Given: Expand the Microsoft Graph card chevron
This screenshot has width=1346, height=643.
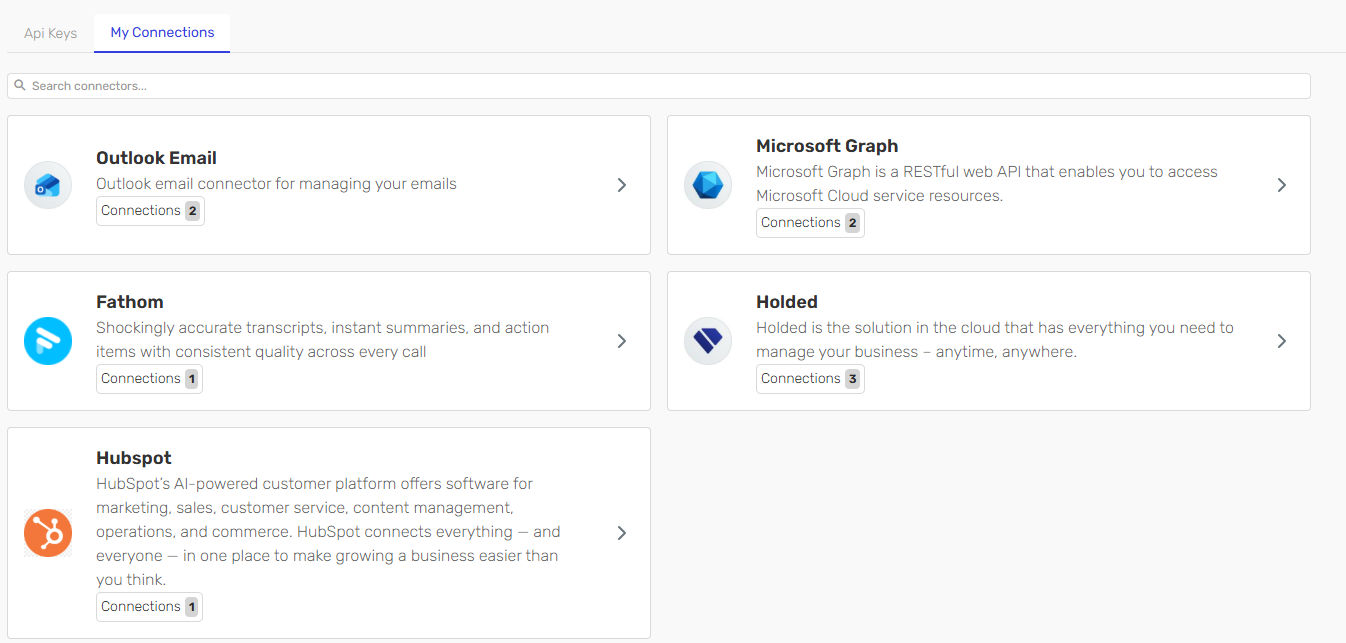Looking at the screenshot, I should (1282, 185).
